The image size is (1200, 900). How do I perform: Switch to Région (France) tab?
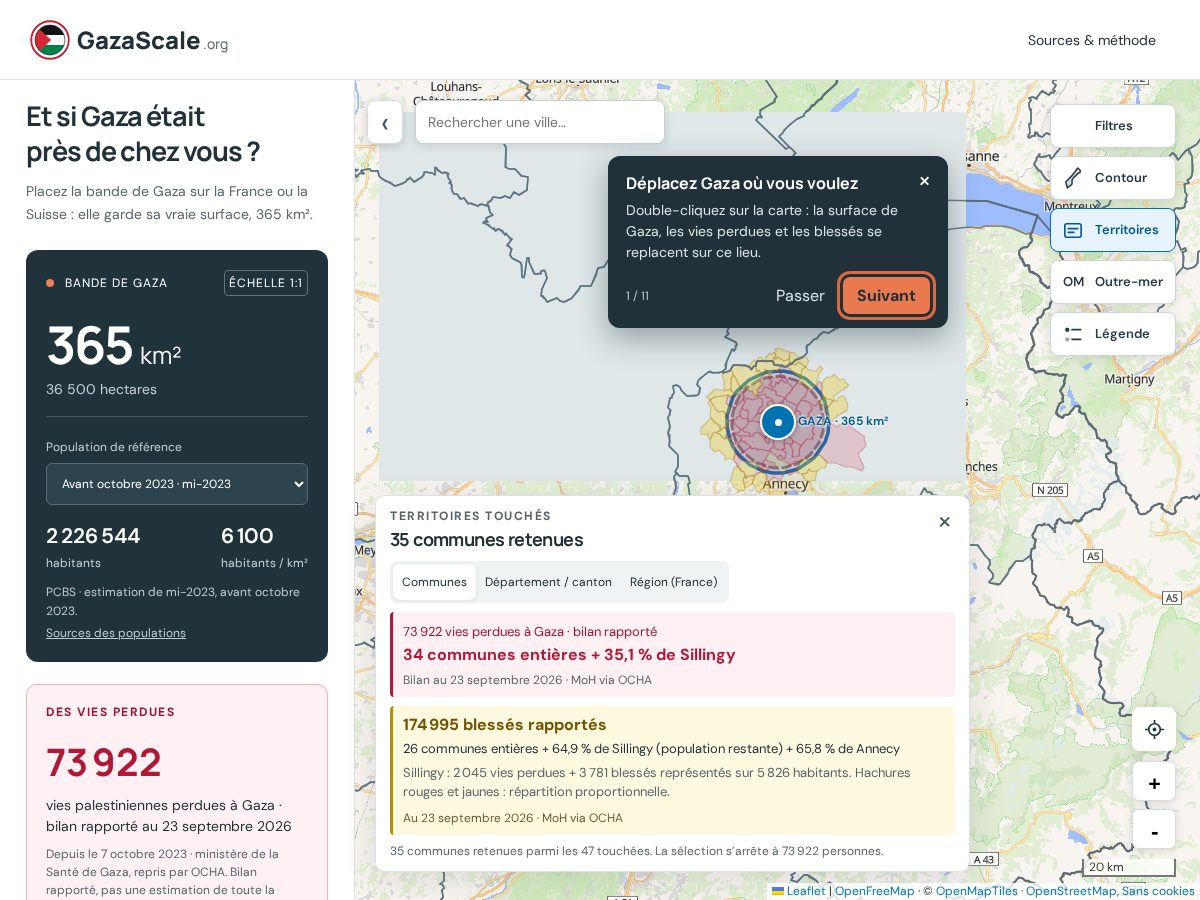pyautogui.click(x=674, y=582)
